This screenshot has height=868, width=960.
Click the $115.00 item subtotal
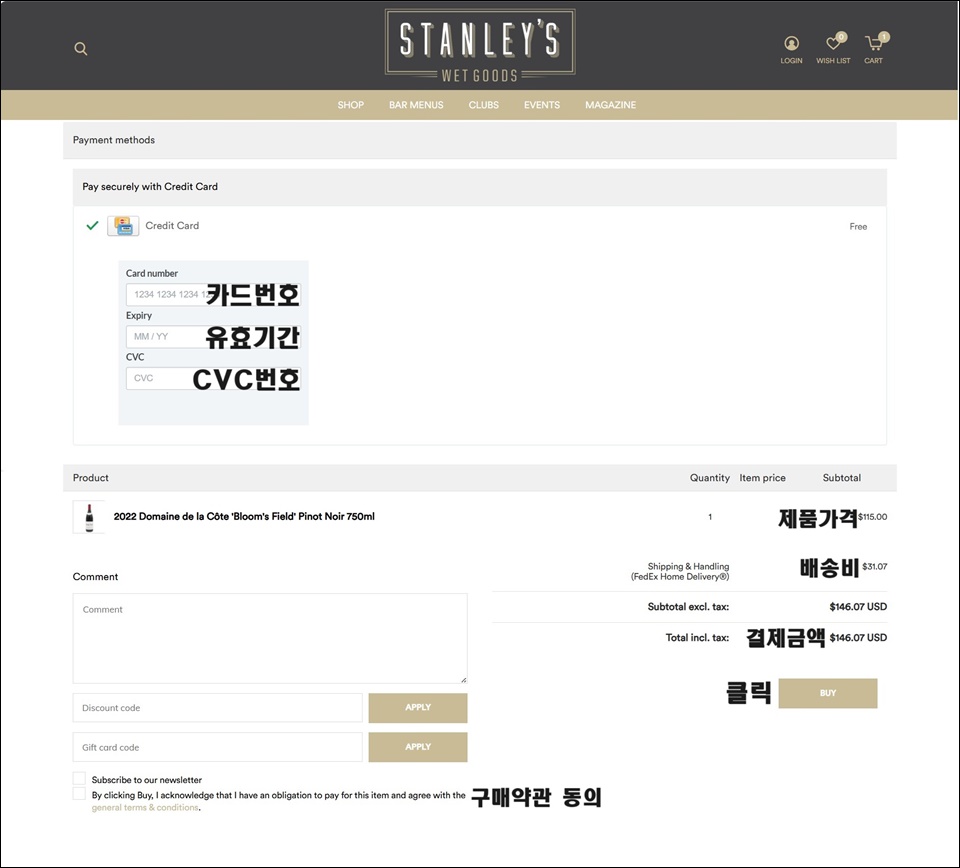pyautogui.click(x=872, y=517)
